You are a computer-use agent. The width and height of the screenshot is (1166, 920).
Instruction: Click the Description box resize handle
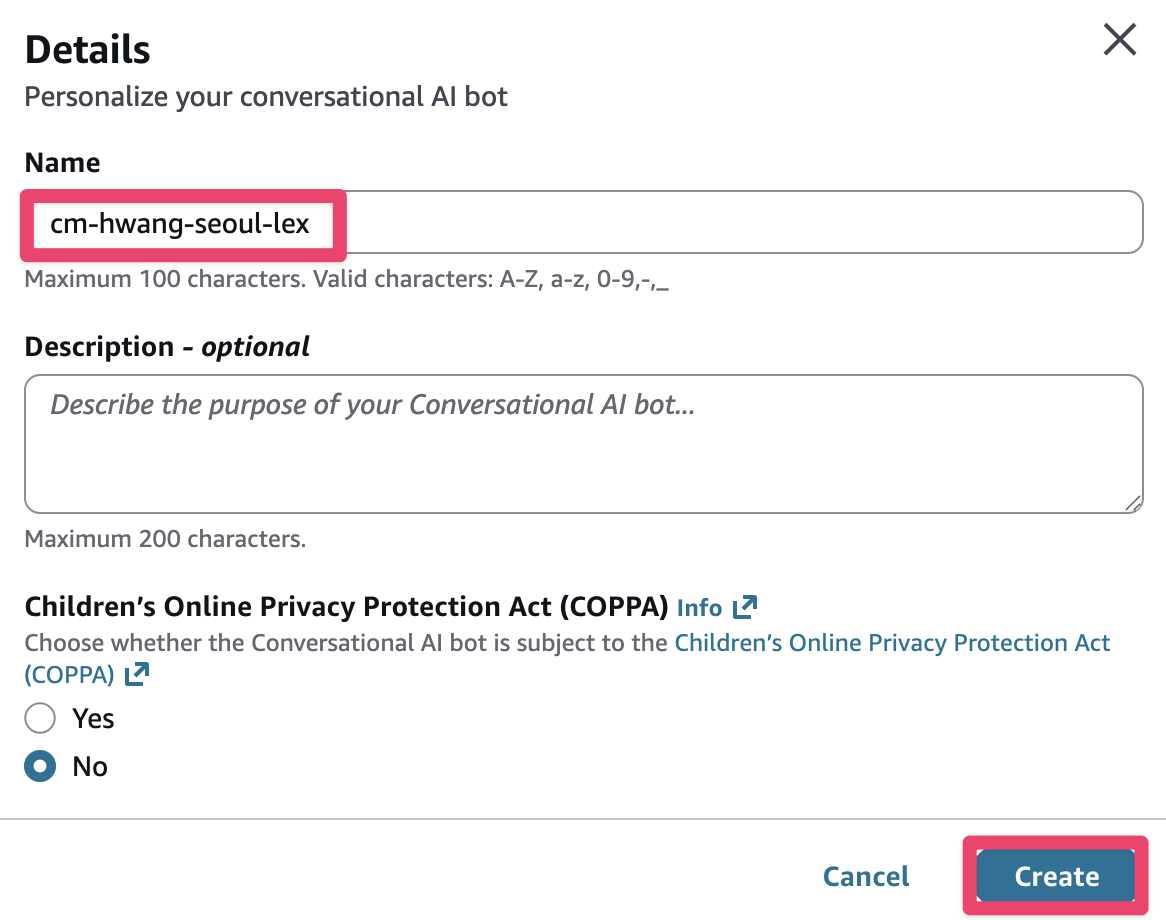pos(1133,503)
